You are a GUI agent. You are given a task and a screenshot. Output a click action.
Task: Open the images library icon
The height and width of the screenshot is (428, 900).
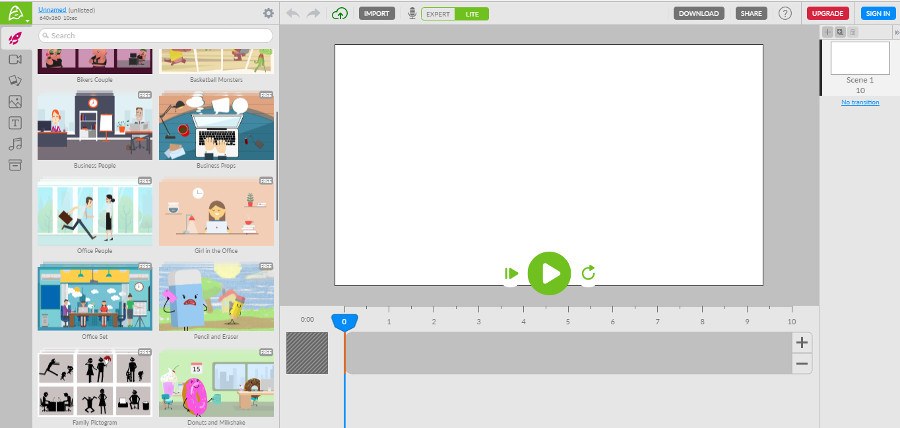click(15, 102)
